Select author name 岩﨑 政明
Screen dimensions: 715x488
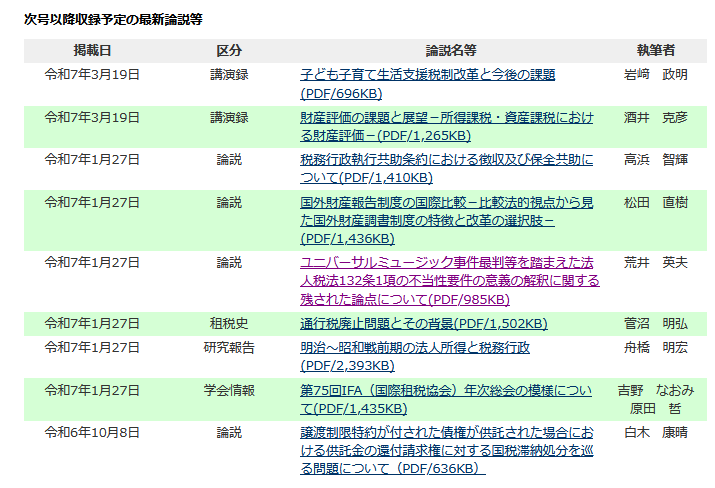pos(655,74)
